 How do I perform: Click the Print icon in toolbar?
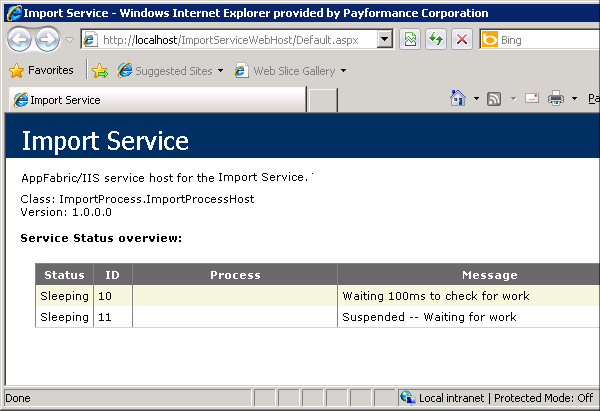(x=556, y=98)
